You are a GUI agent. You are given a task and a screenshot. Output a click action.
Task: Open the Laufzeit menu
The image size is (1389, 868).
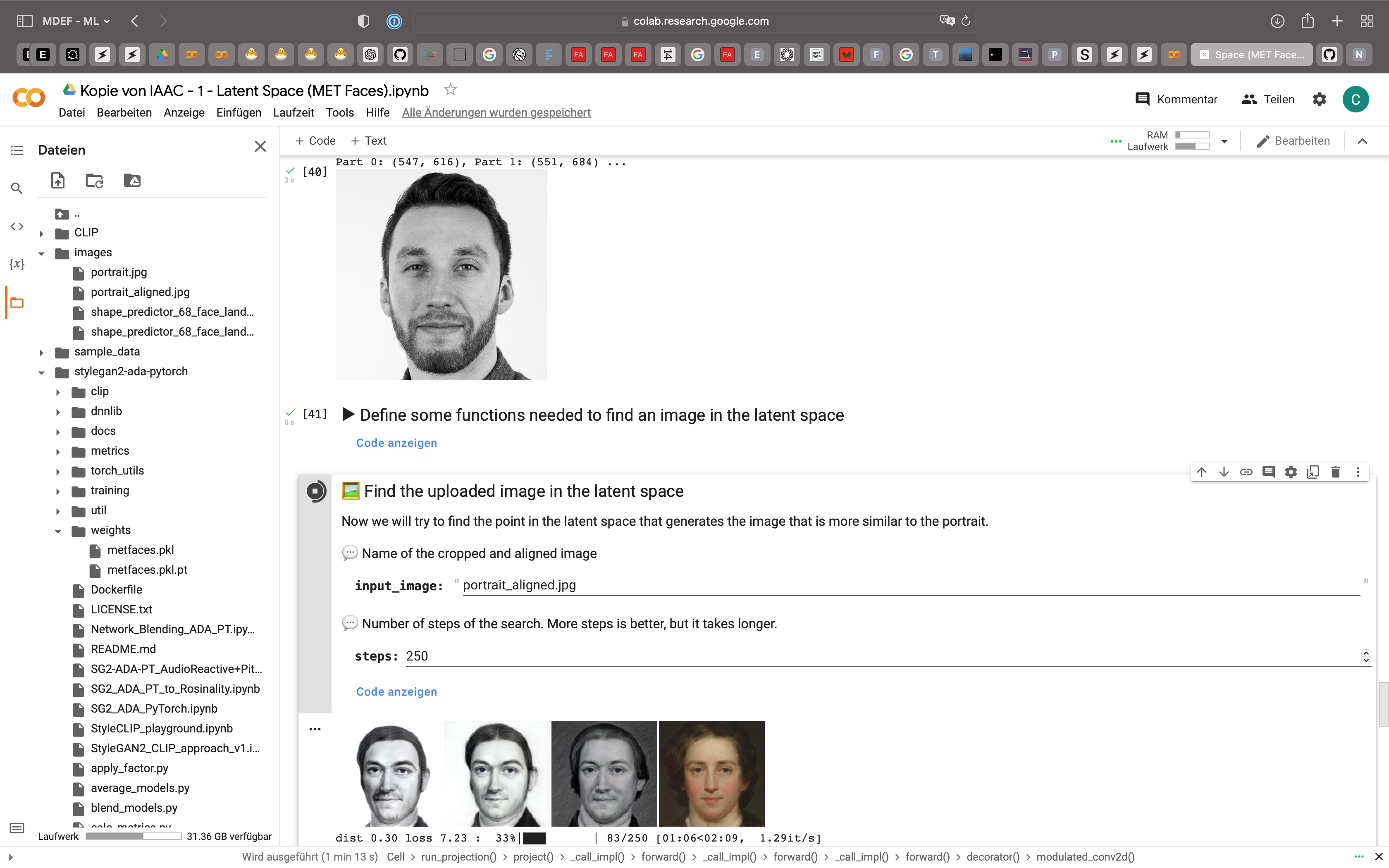pos(293,112)
